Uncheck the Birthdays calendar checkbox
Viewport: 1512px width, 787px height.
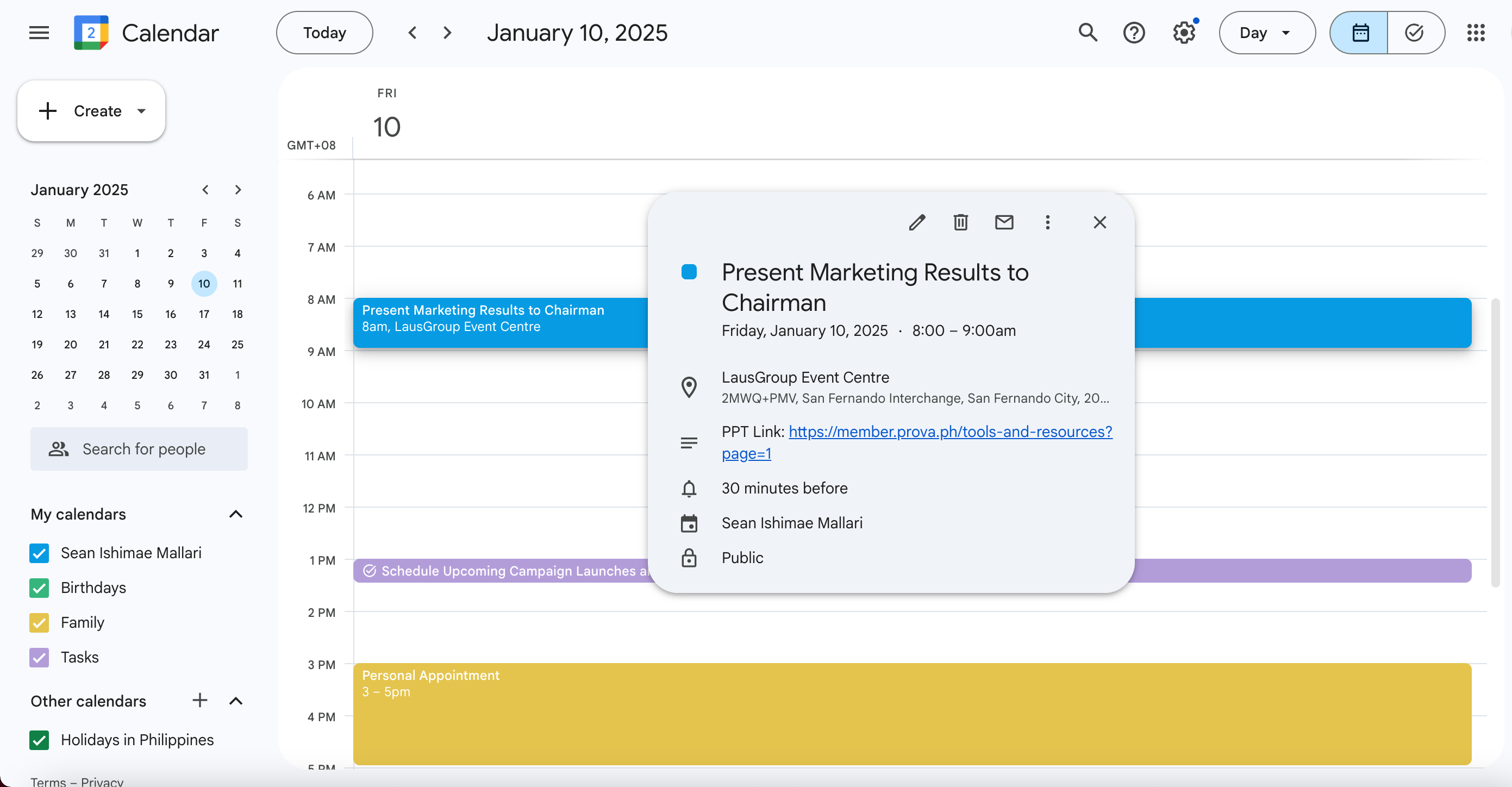tap(39, 588)
